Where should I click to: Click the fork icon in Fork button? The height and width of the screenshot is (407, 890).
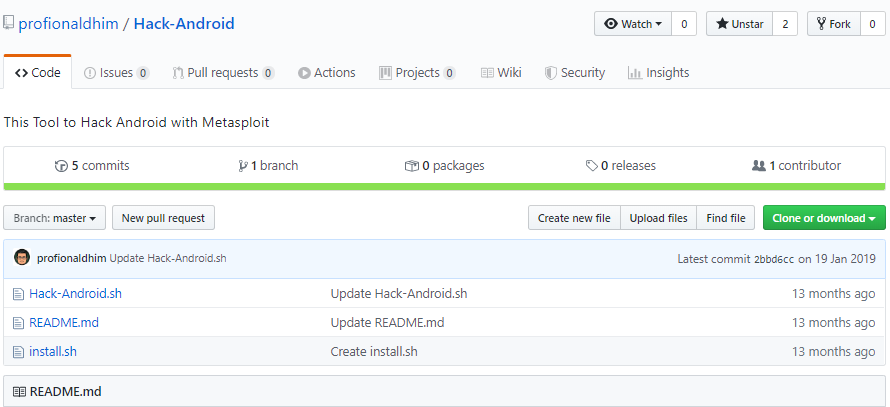click(821, 24)
